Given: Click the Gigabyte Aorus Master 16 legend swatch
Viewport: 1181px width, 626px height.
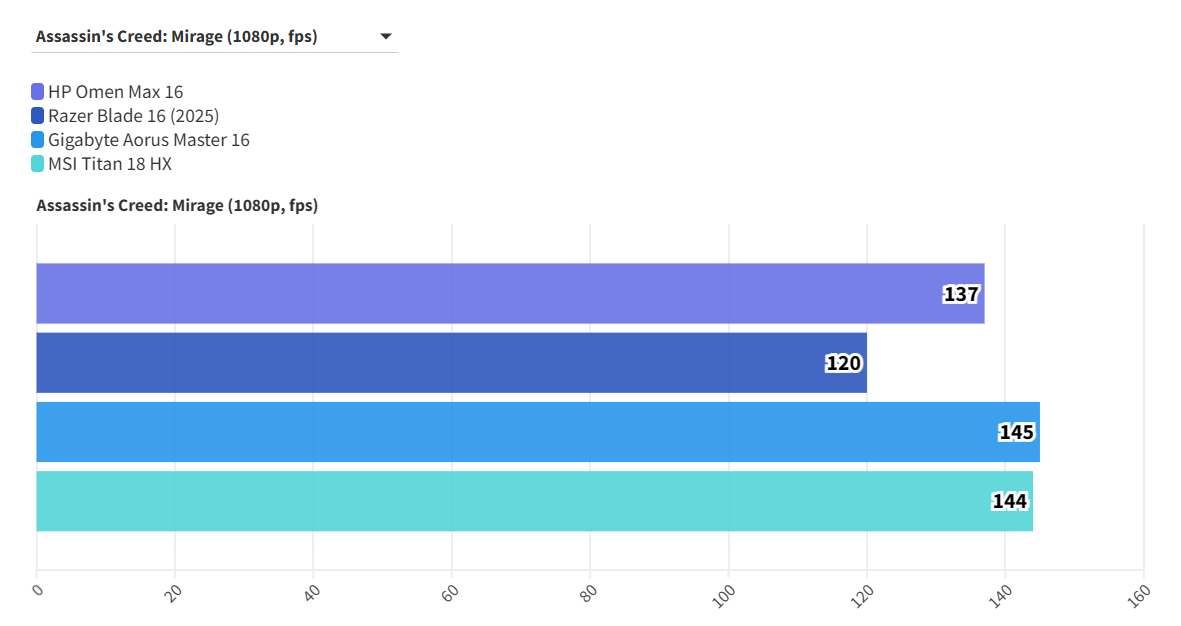Looking at the screenshot, I should click(x=38, y=140).
